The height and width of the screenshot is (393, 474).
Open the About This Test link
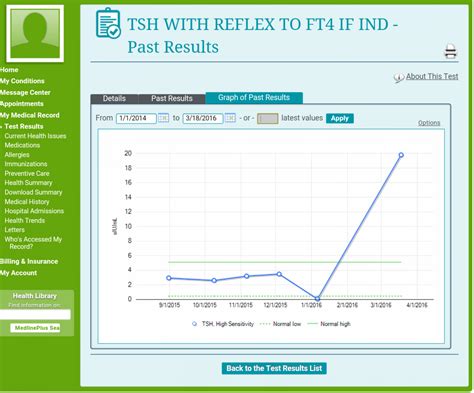[432, 76]
